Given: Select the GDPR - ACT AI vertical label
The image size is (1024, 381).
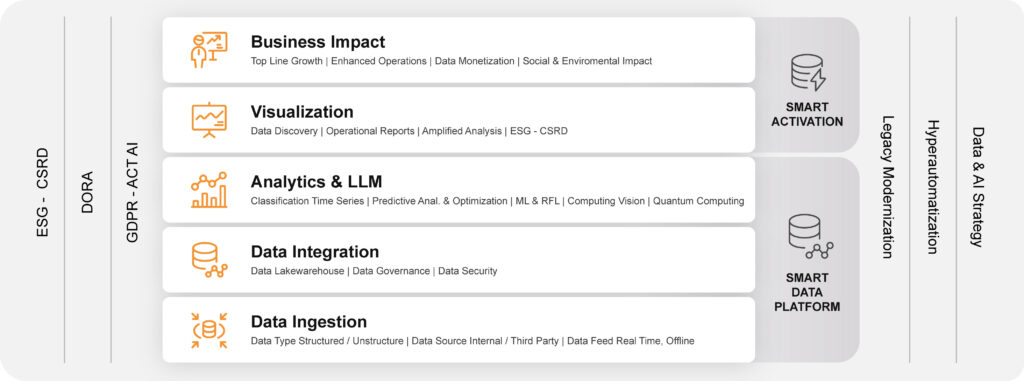Looking at the screenshot, I should click(133, 192).
